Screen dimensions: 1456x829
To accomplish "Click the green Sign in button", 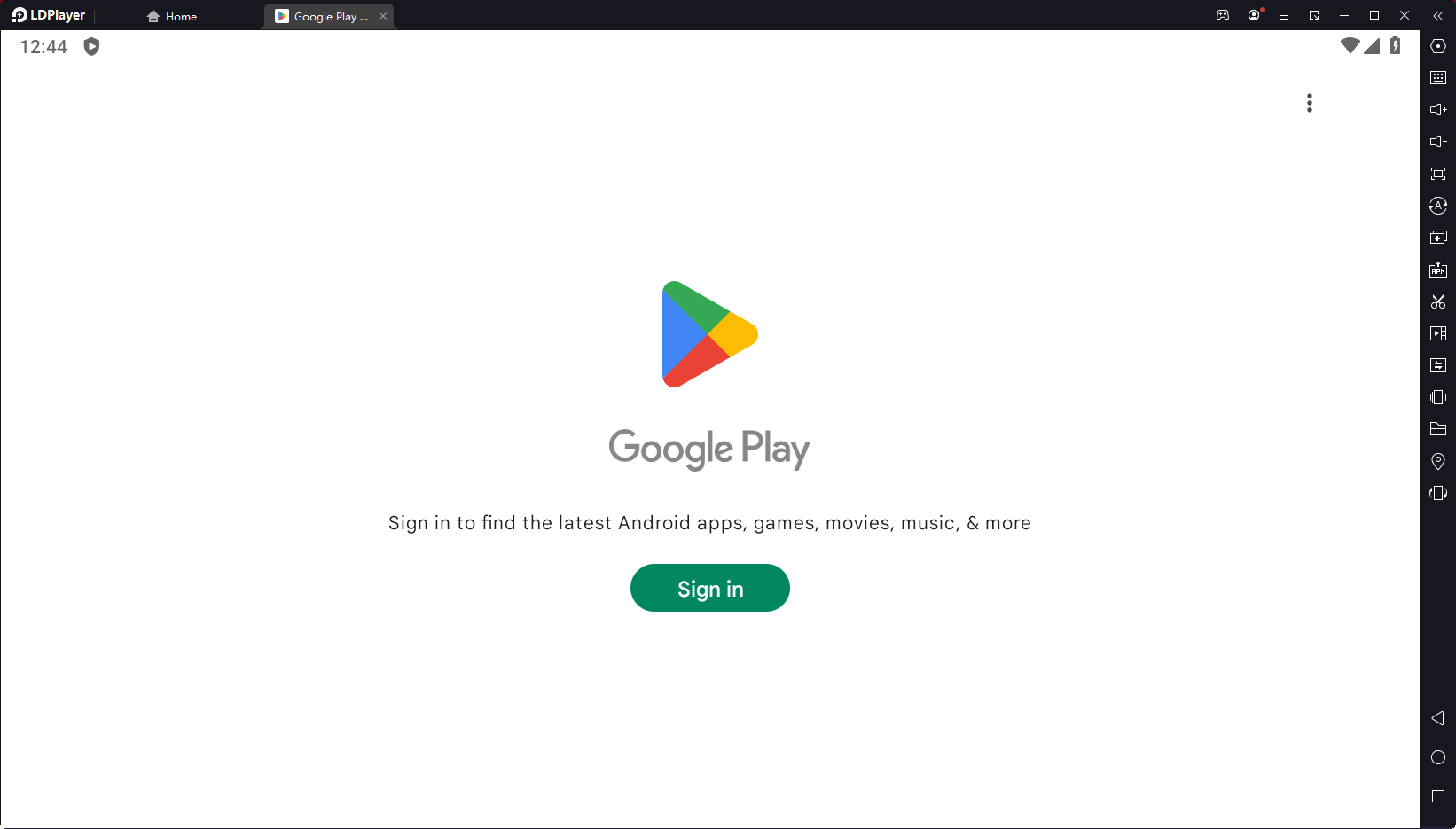I will (x=709, y=588).
